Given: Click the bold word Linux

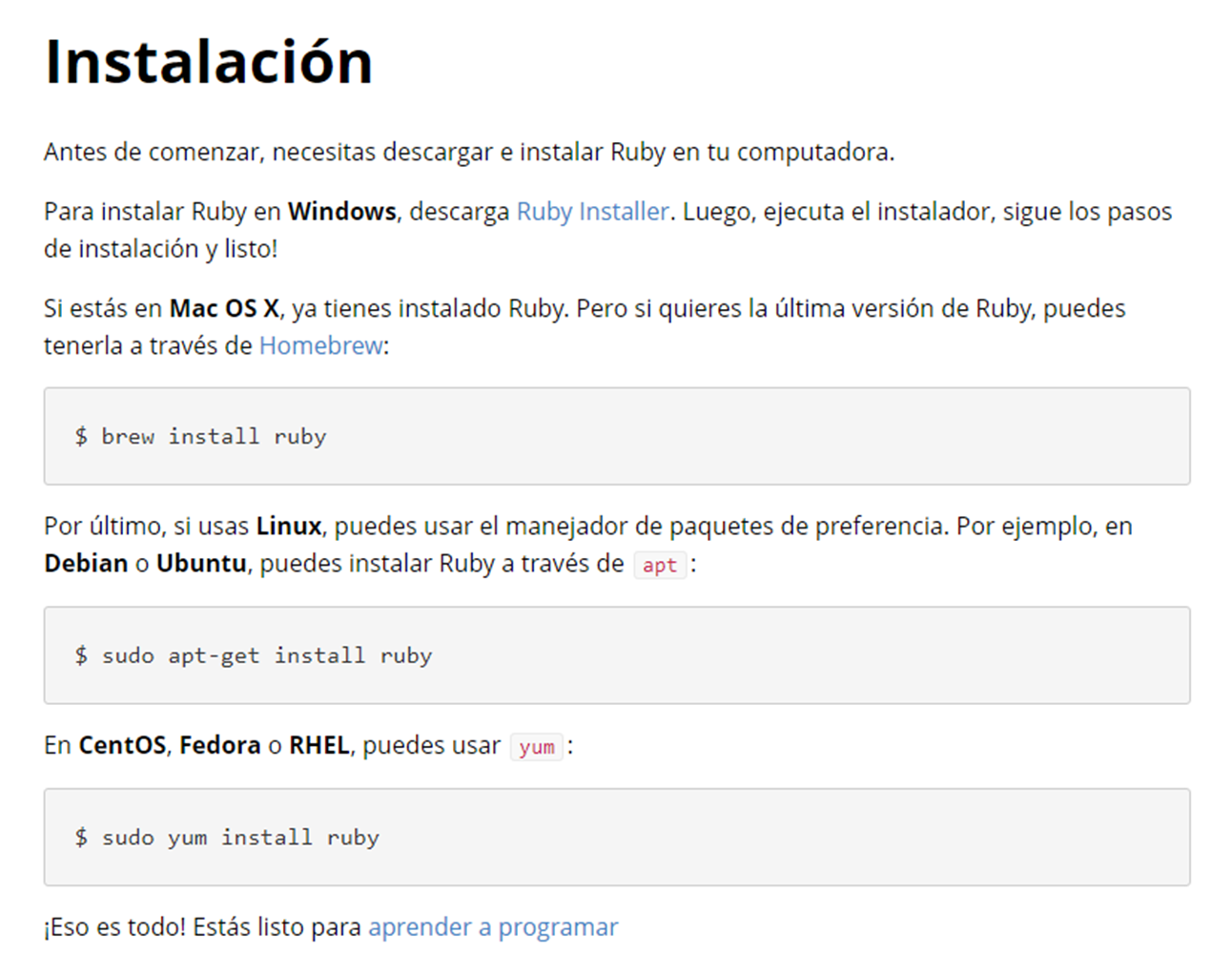Looking at the screenshot, I should tap(288, 527).
